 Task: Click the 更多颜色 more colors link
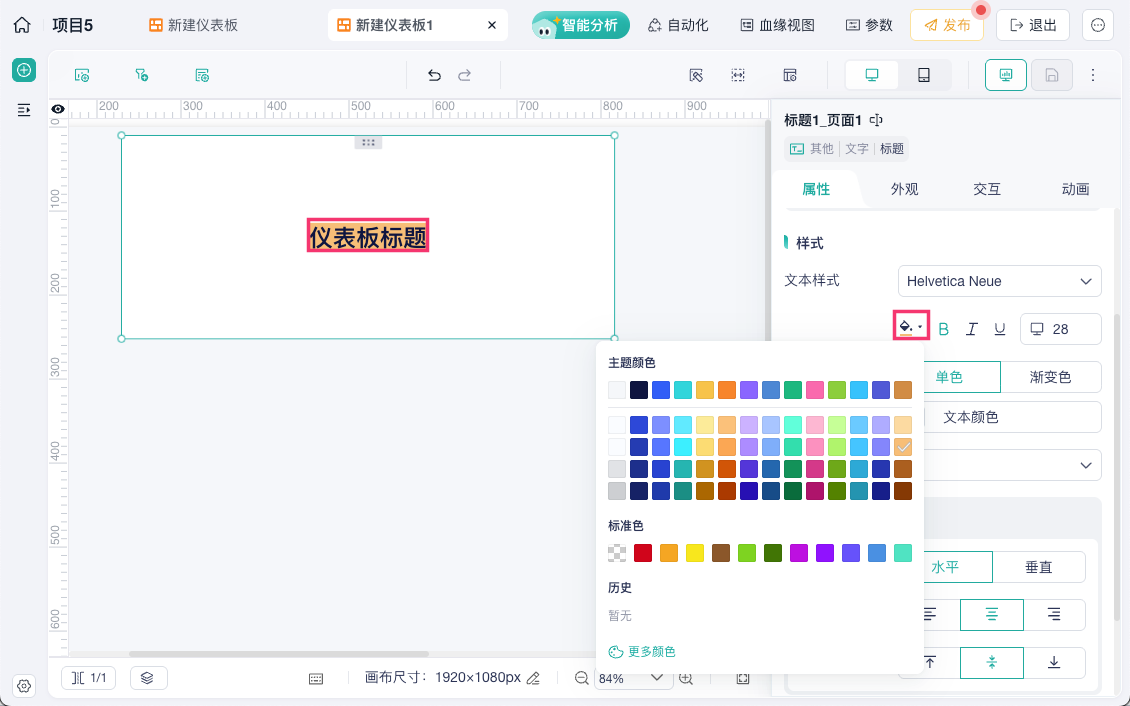coord(642,651)
